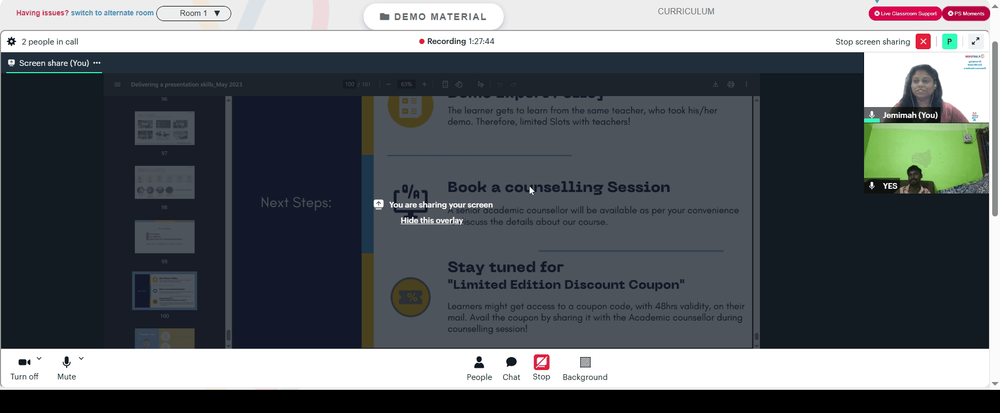Open microphone options chevron
This screenshot has width=1000, height=413.
coord(81,359)
